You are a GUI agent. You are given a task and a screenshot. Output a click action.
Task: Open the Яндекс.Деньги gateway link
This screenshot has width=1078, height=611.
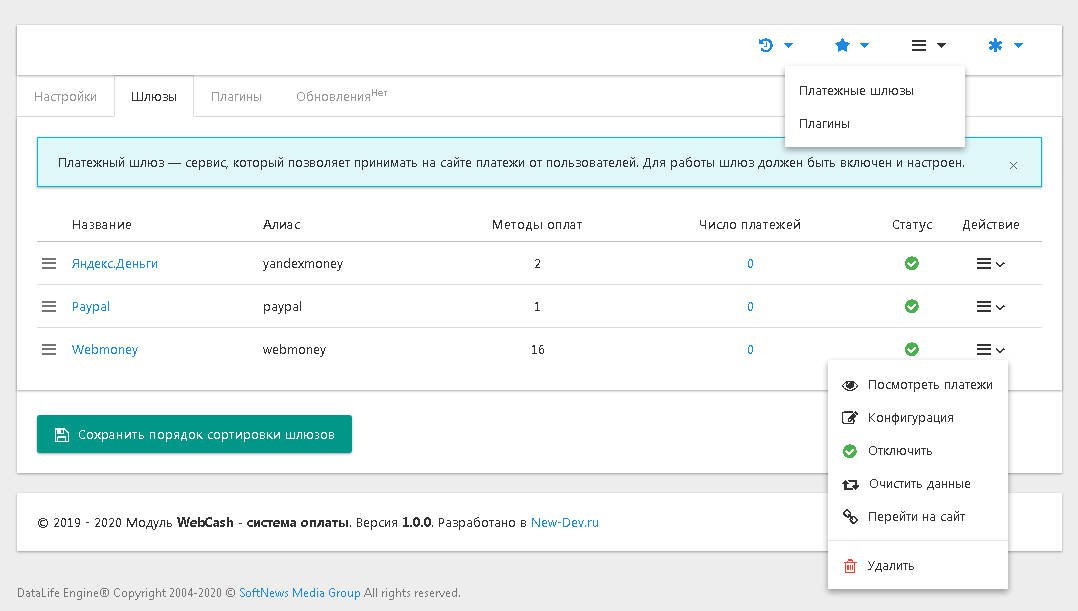click(115, 263)
